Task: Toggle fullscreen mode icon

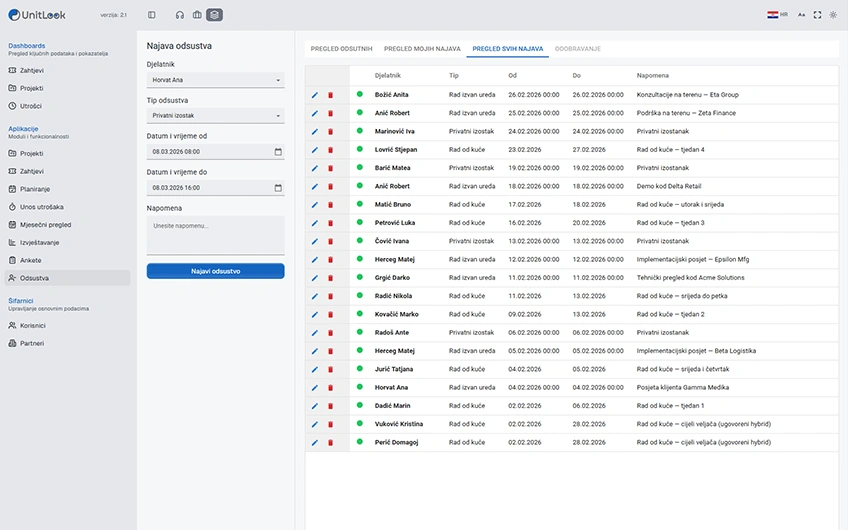Action: click(817, 15)
